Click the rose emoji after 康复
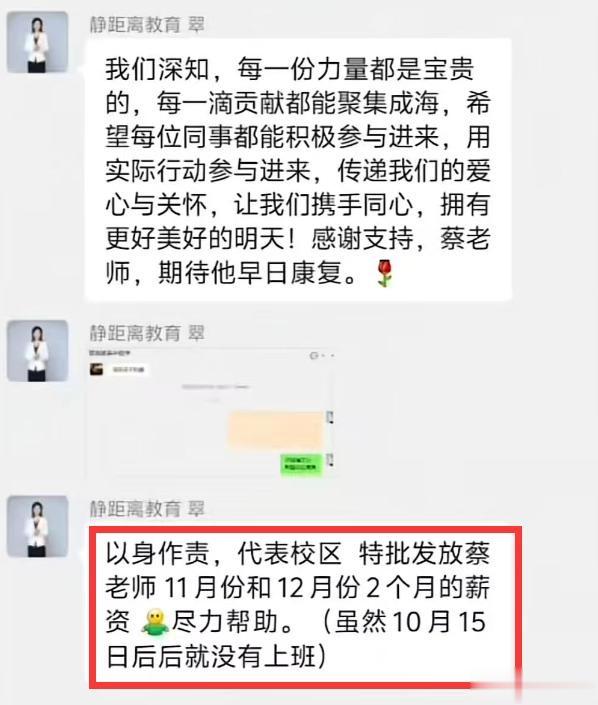The image size is (598, 705). tap(385, 273)
